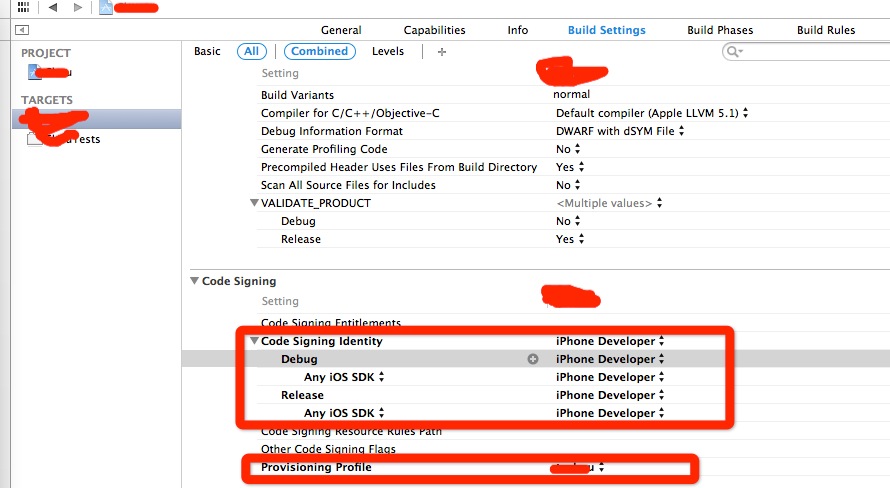Collapse the Code Signing section

coord(195,280)
